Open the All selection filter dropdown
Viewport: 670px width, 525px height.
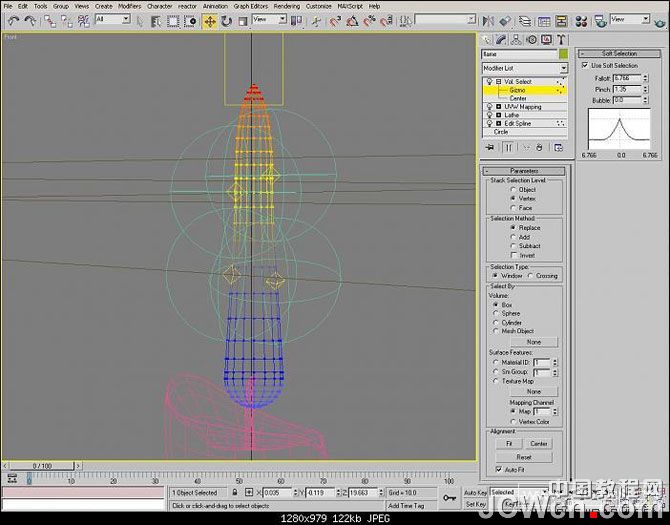(x=113, y=19)
